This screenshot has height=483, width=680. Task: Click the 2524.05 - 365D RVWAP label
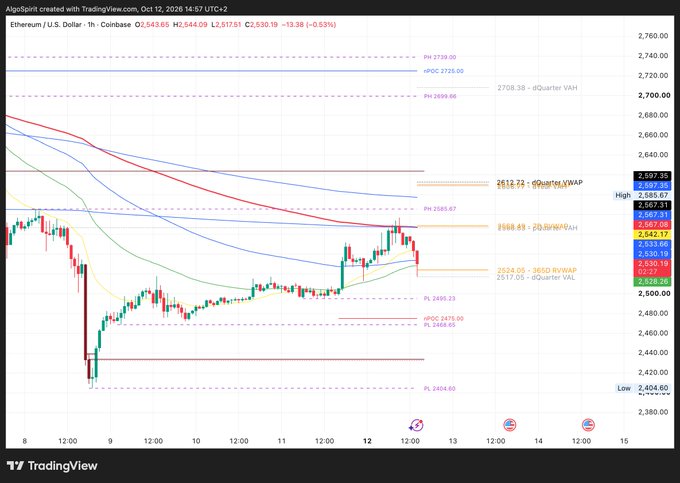tap(537, 270)
